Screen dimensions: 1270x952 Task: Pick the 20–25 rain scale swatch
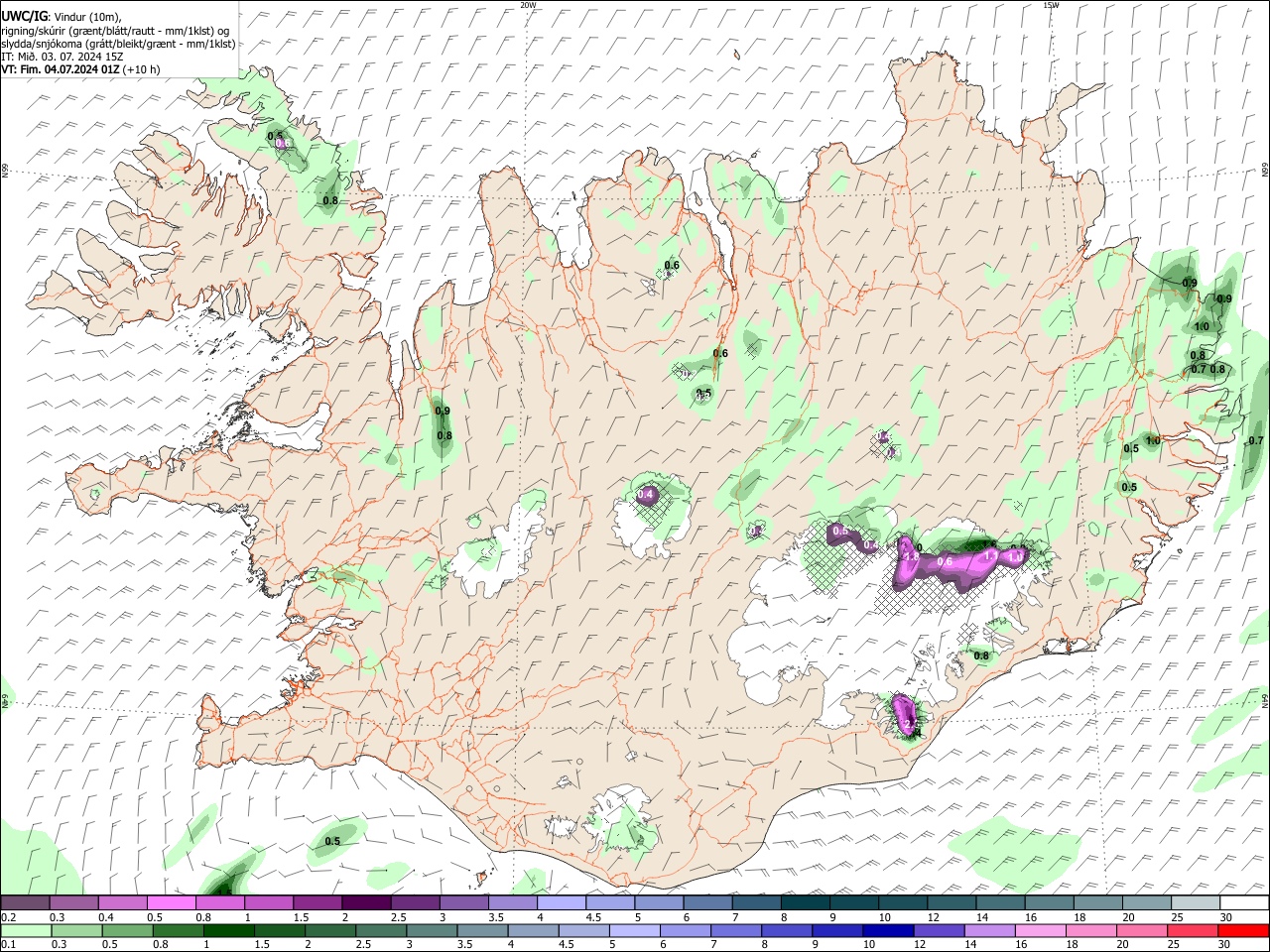[1143, 930]
